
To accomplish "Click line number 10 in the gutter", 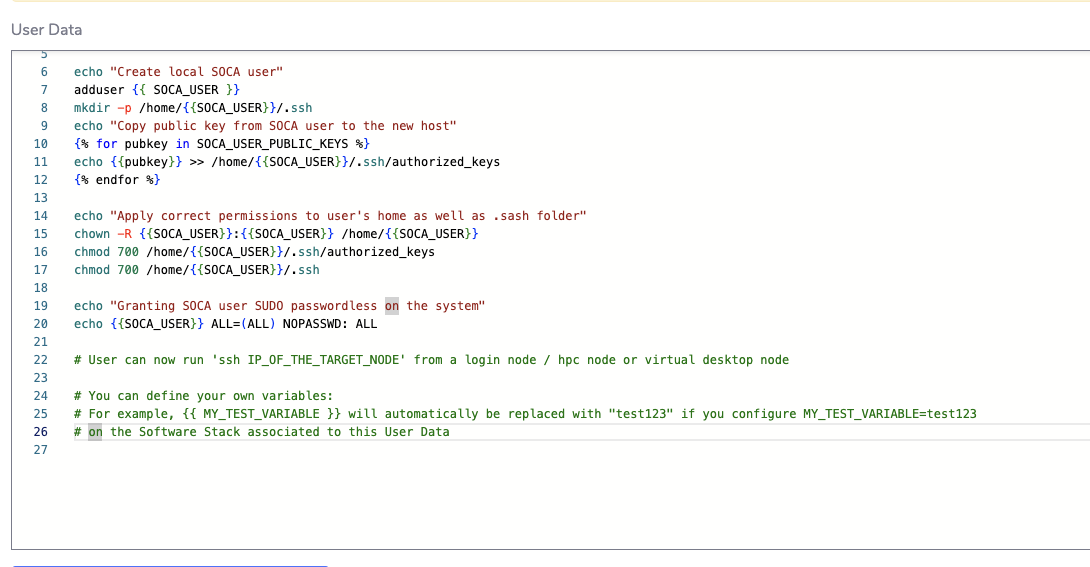I will [x=41, y=144].
